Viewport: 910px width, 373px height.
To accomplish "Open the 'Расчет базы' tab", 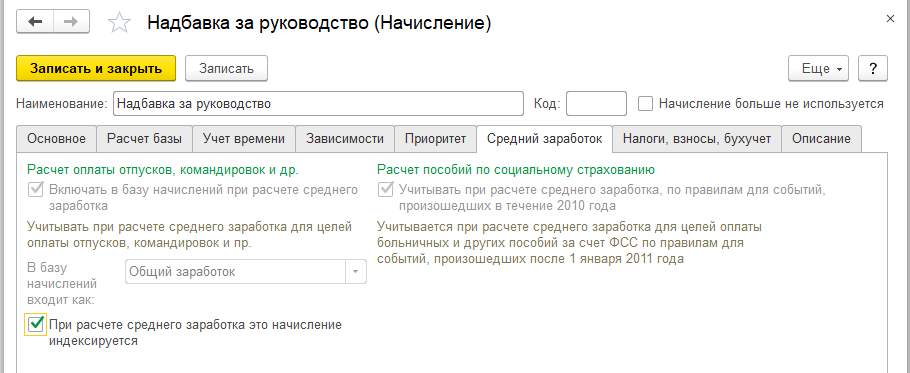I will point(145,139).
